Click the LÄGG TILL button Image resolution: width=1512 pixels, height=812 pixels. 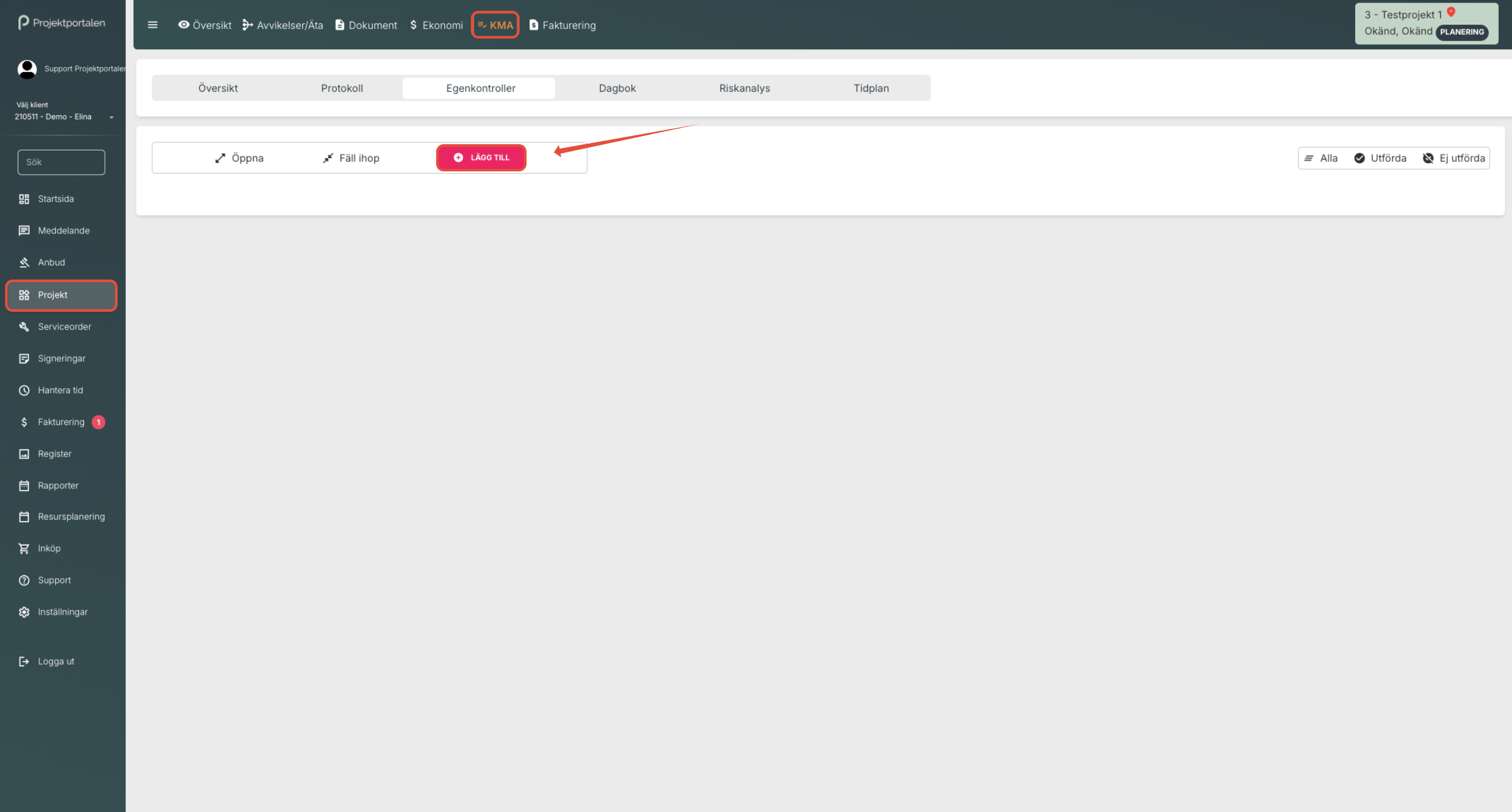(x=481, y=157)
